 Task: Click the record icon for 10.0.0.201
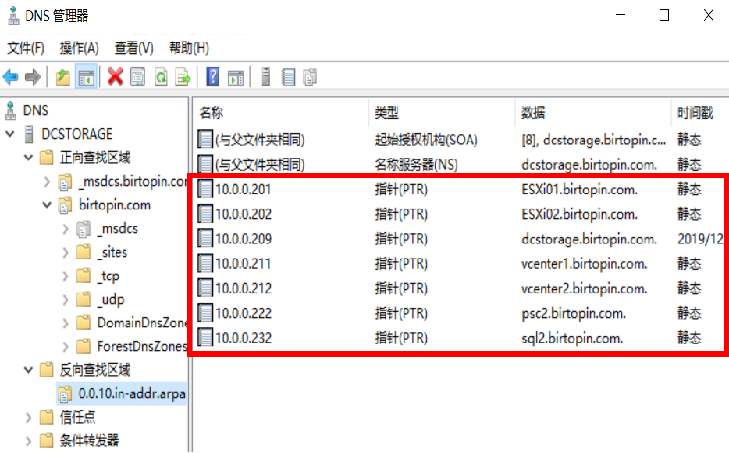(205, 189)
